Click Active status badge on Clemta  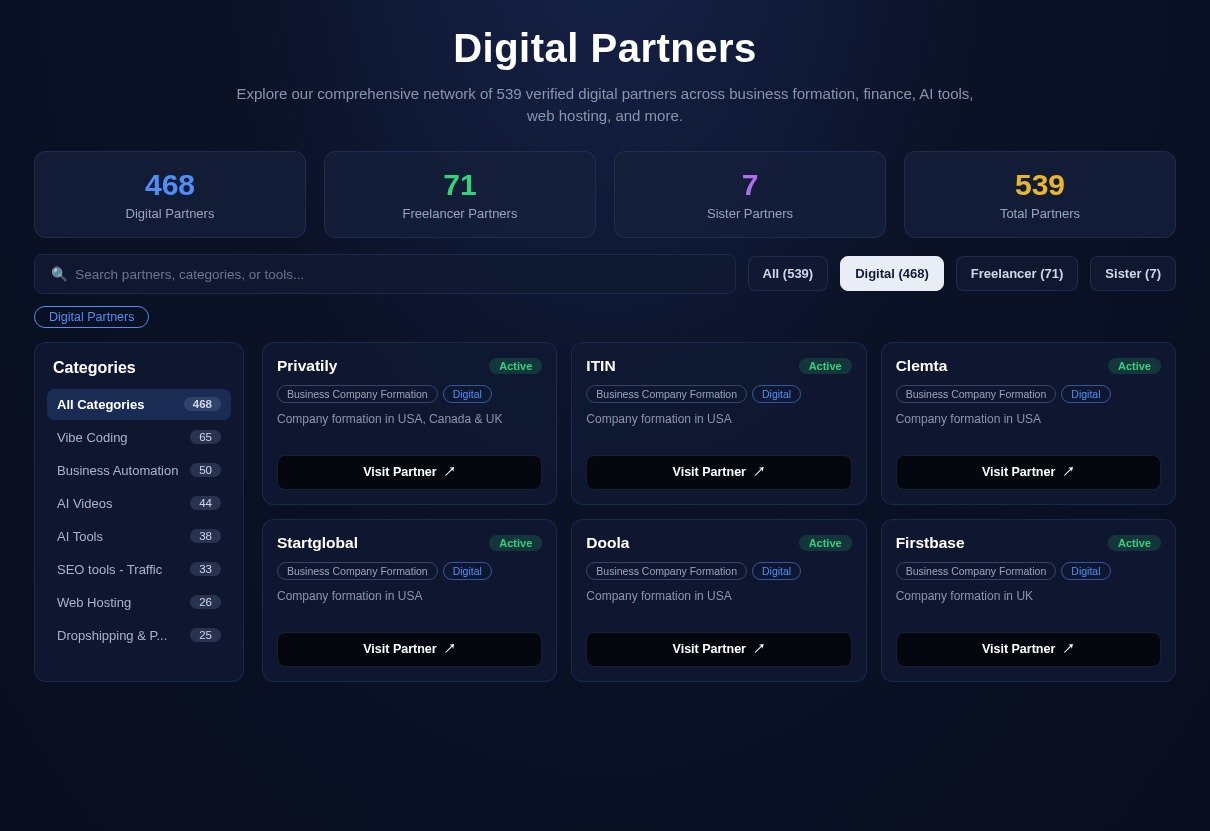[x=1134, y=366]
